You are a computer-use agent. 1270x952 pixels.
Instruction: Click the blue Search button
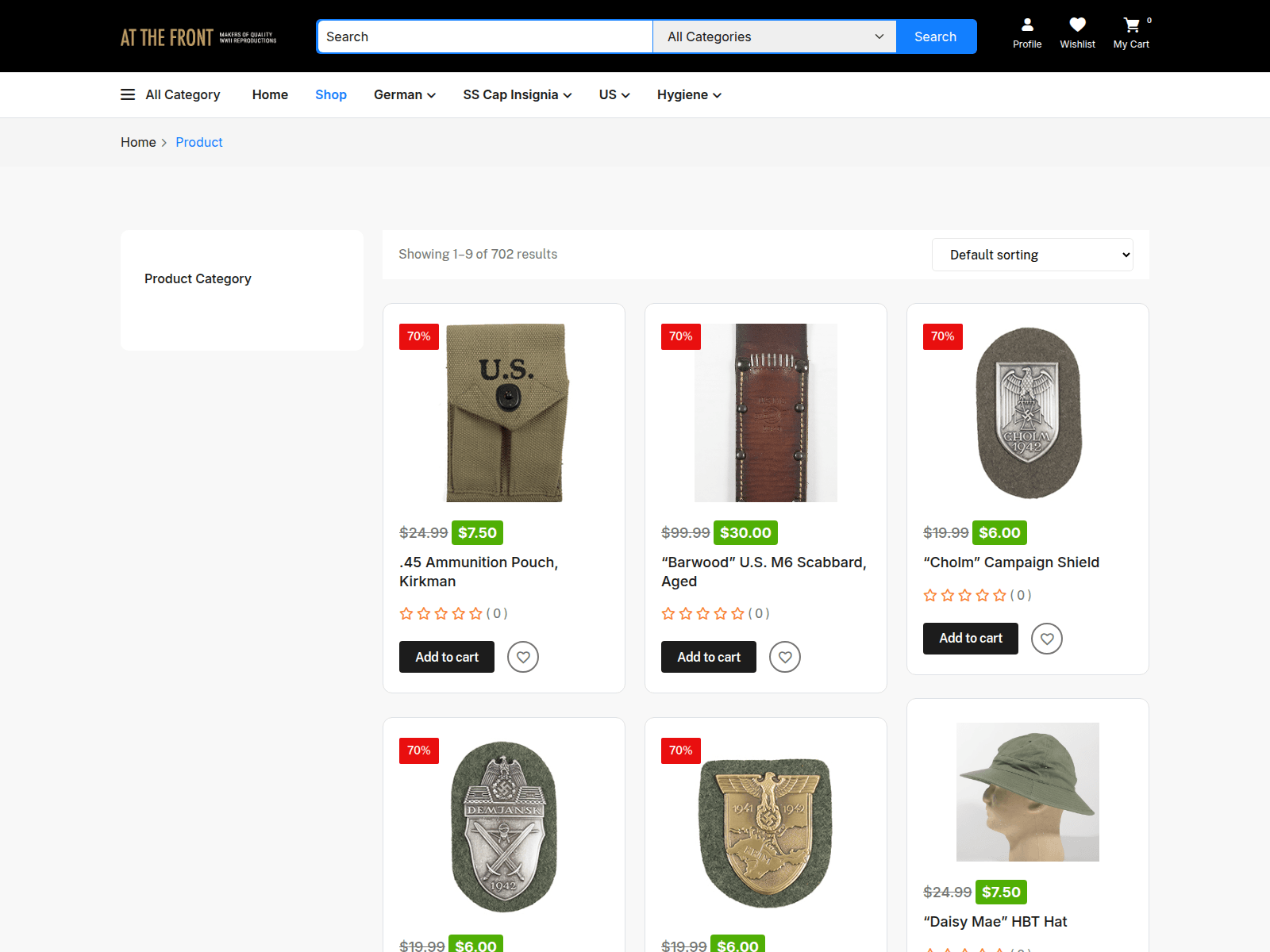(x=936, y=36)
